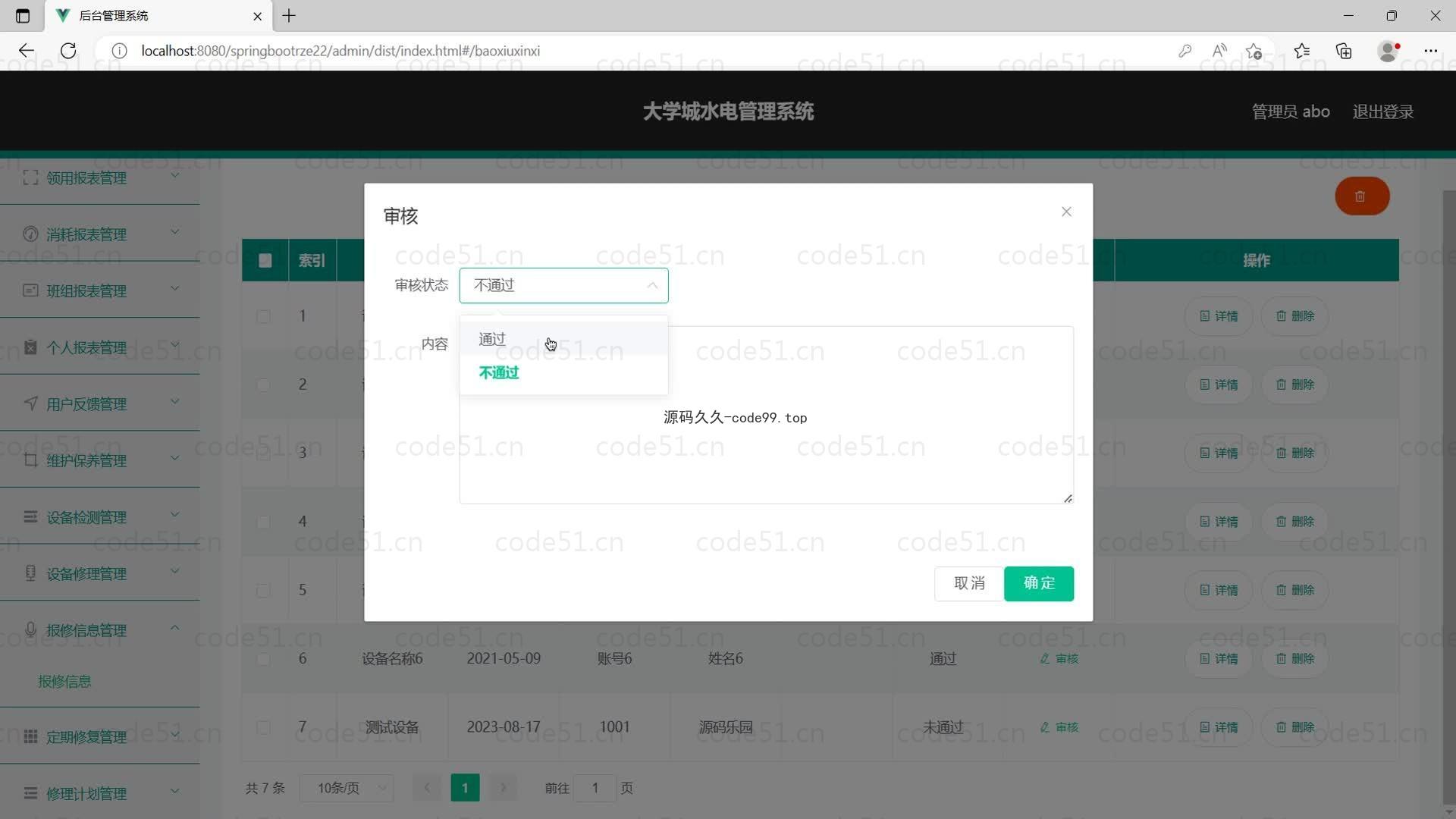Open the 审核状态 dropdown showing 不通过

click(x=563, y=285)
